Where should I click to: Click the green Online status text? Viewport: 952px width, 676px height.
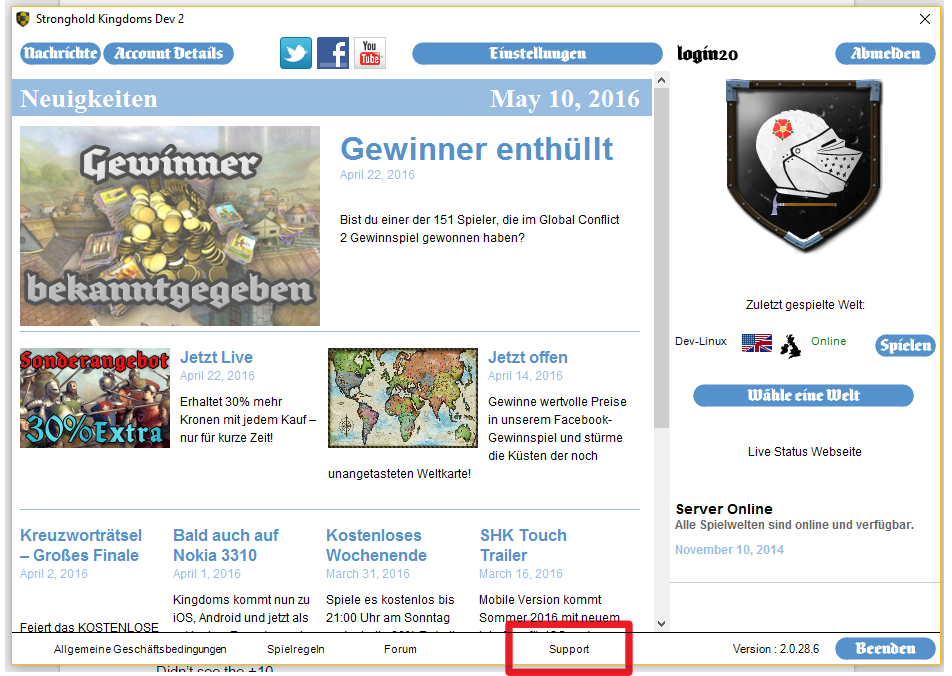(x=828, y=341)
